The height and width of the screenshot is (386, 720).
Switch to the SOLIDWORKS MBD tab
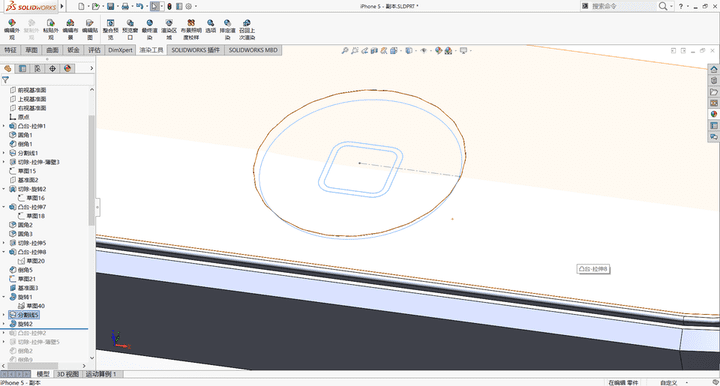coord(253,50)
